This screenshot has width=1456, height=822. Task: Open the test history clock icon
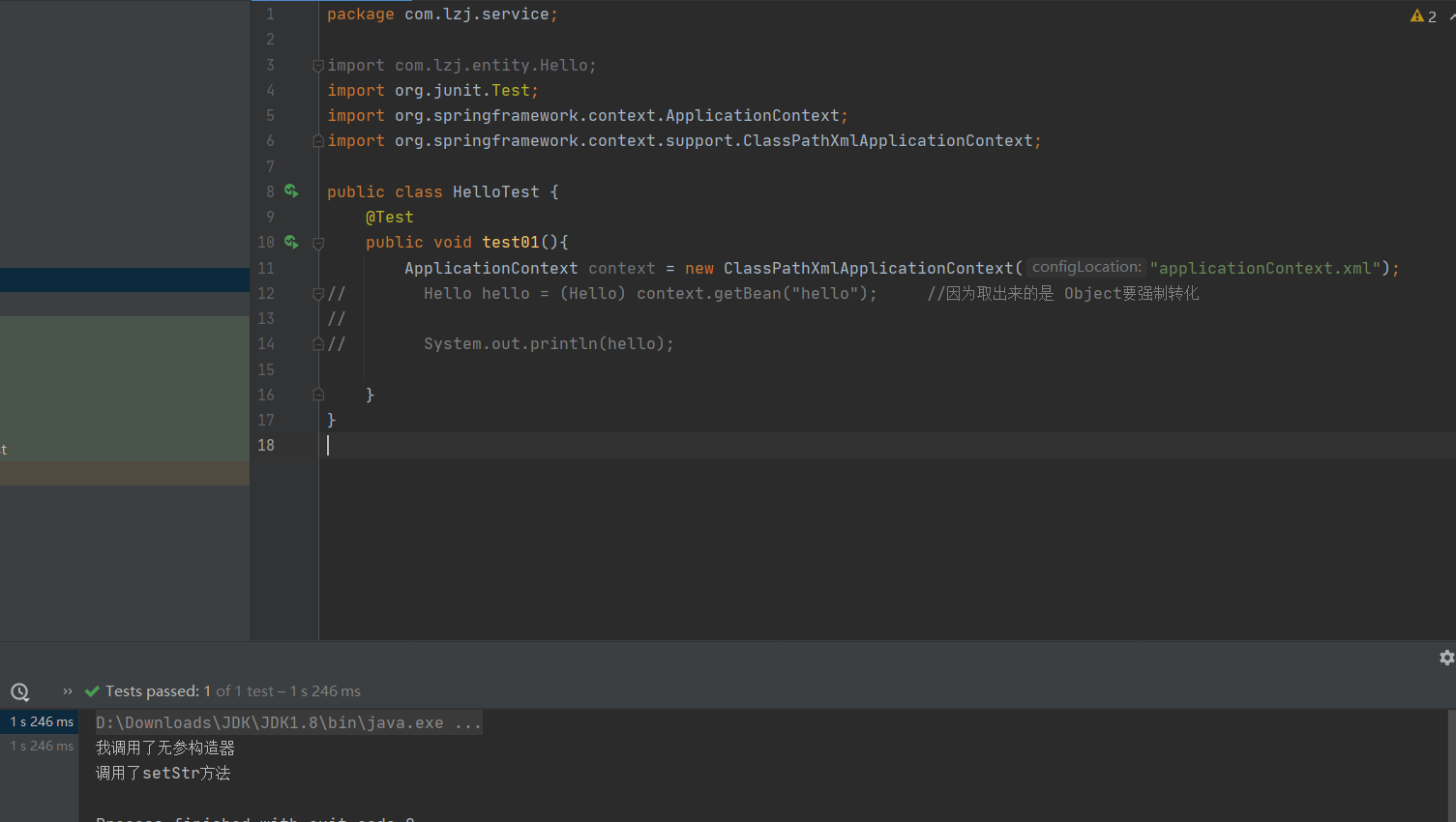point(19,691)
